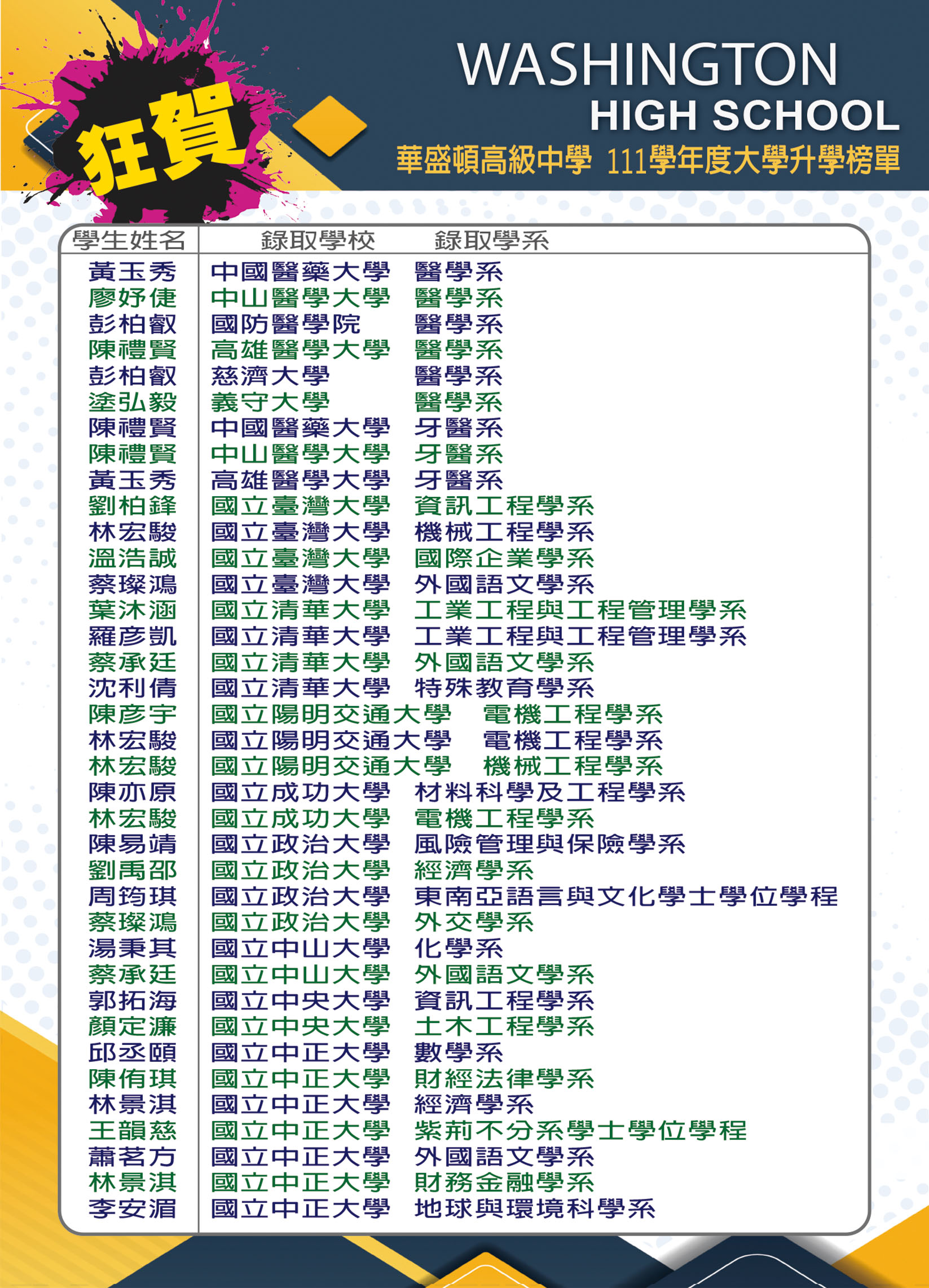Click the WASHINGTON title text
This screenshot has height=1288, width=929.
coord(648,65)
